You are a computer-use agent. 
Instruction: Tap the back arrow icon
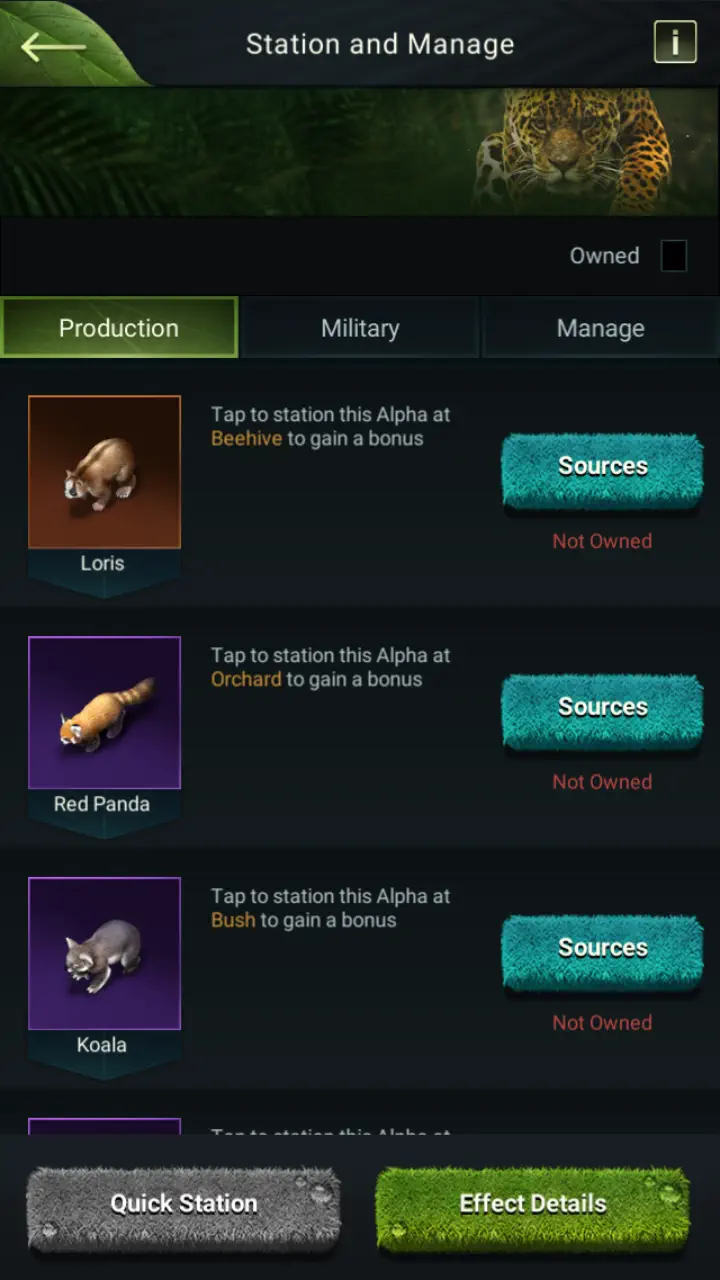pyautogui.click(x=53, y=45)
